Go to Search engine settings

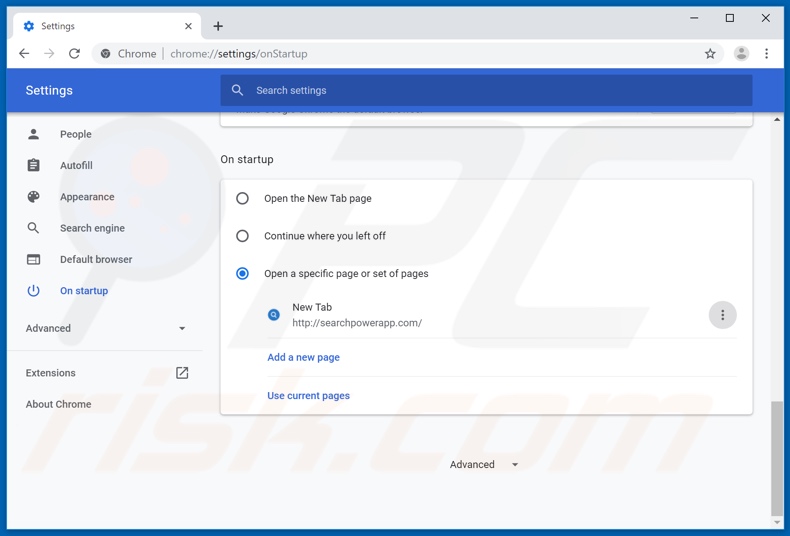click(92, 228)
